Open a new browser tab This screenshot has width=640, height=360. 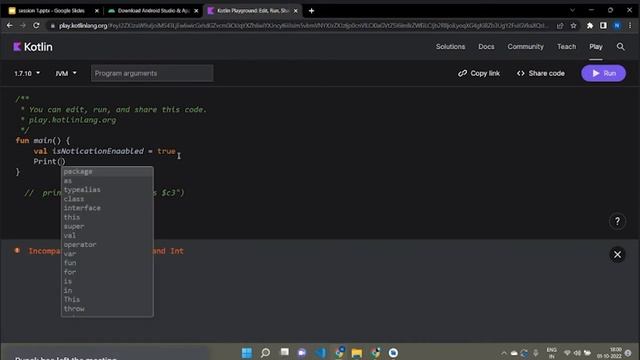(x=311, y=11)
